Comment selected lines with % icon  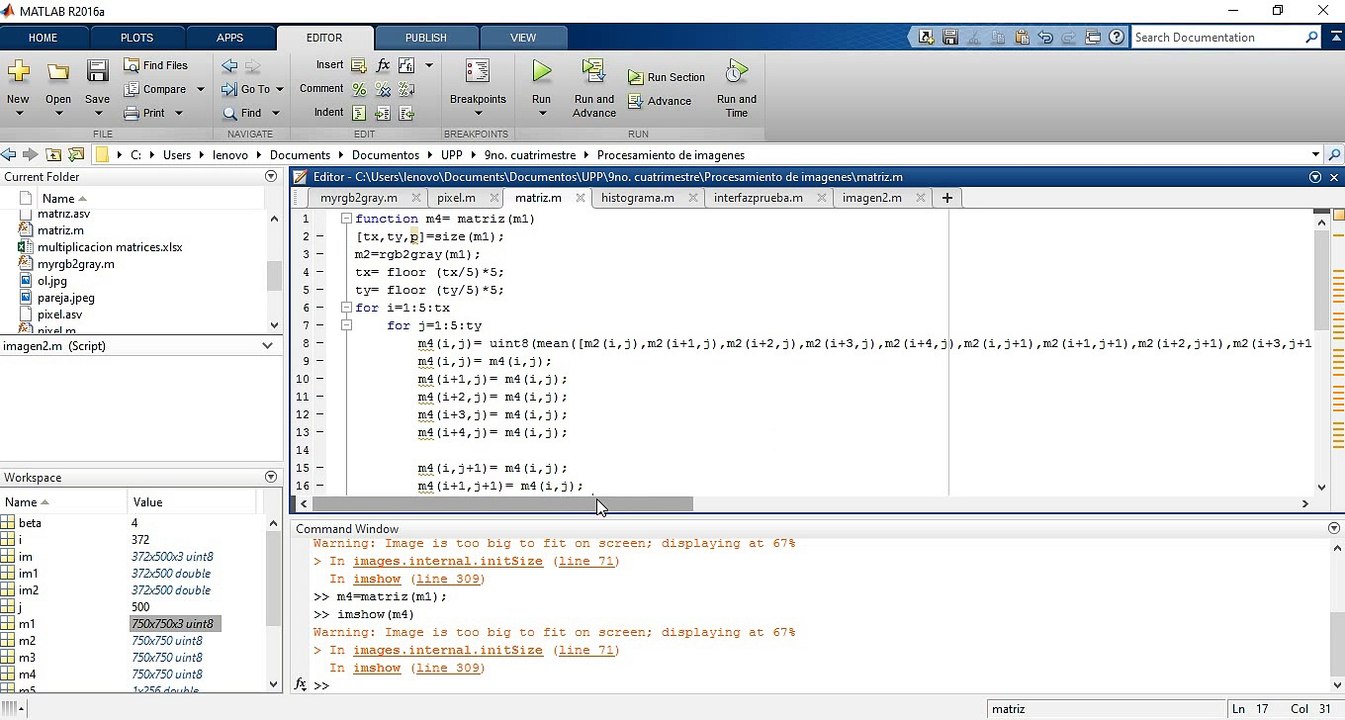[358, 89]
